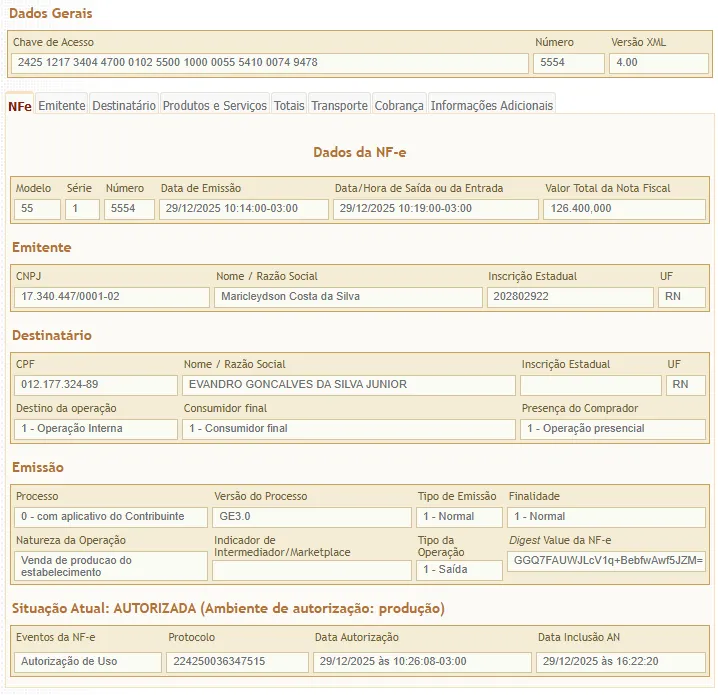Click the Autorização de Uso event field
Viewport: 718px width, 695px height.
coord(88,662)
